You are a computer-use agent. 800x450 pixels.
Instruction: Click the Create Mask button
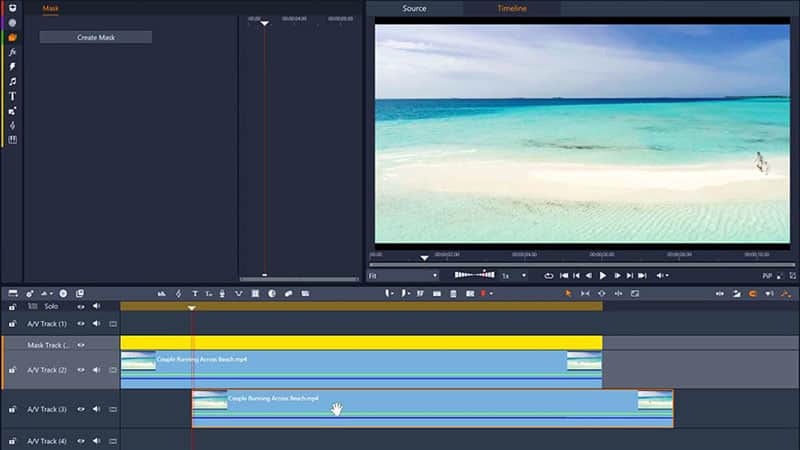point(96,37)
